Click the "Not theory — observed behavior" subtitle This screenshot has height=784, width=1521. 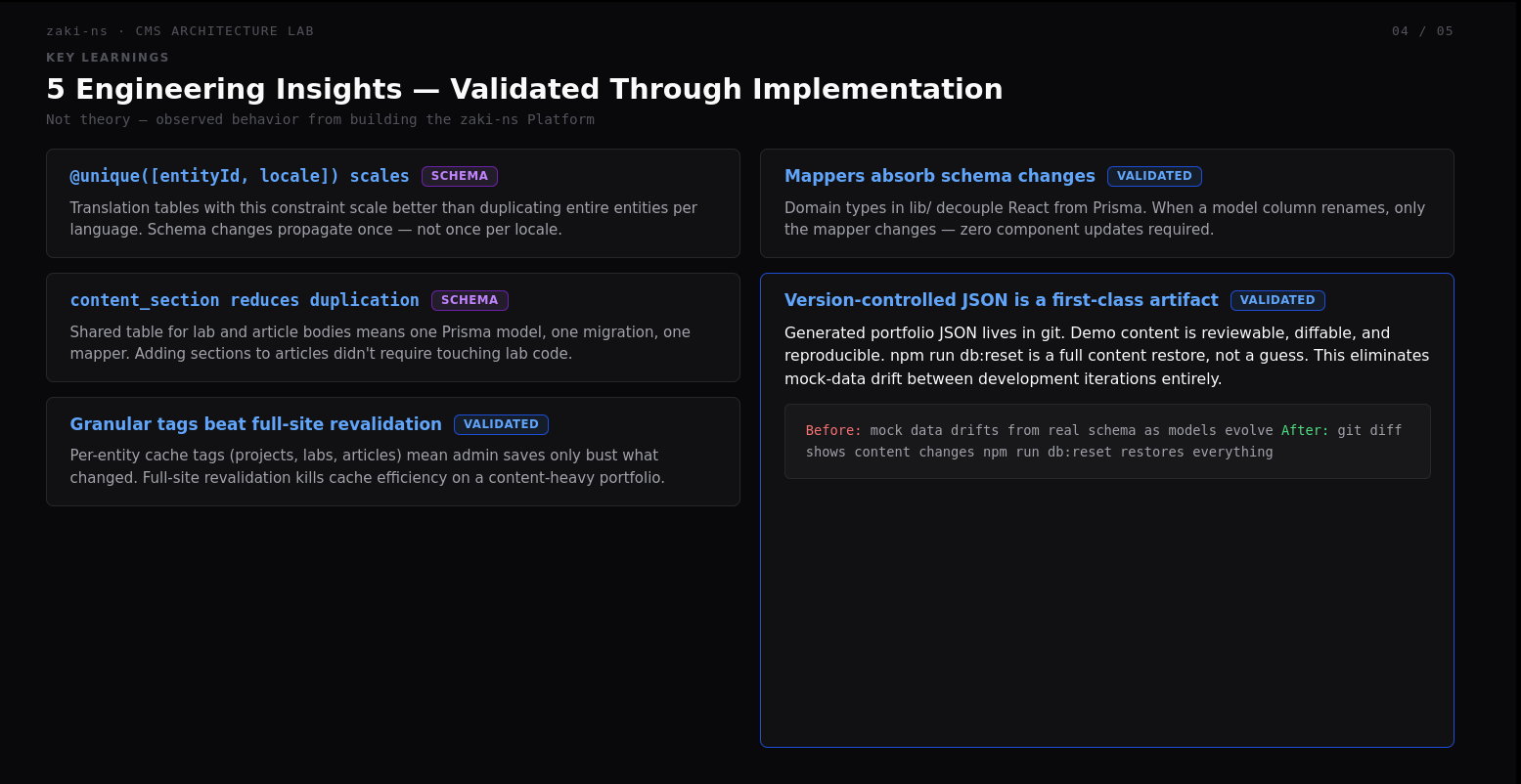point(320,119)
